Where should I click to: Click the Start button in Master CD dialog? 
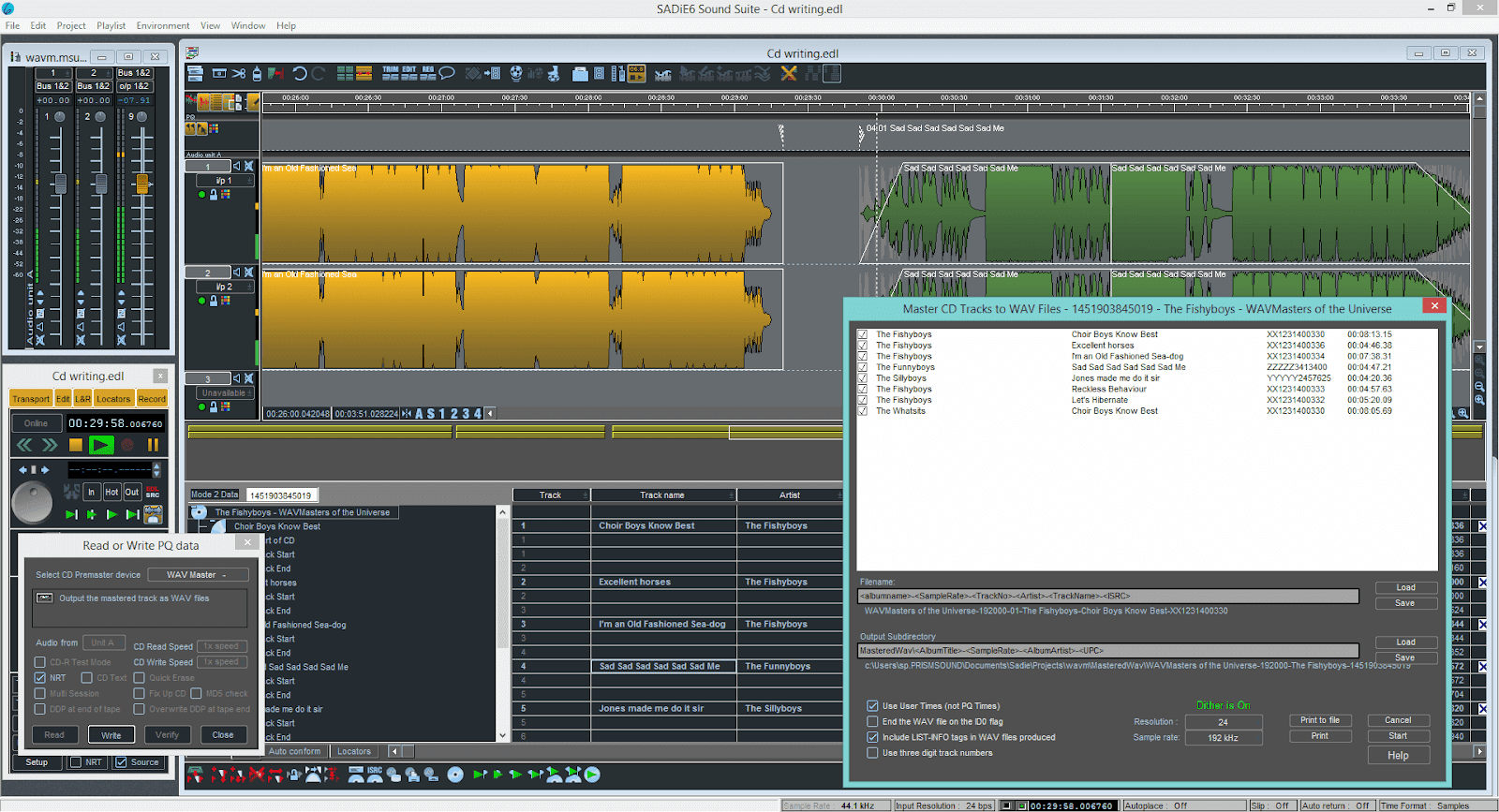pos(1397,736)
